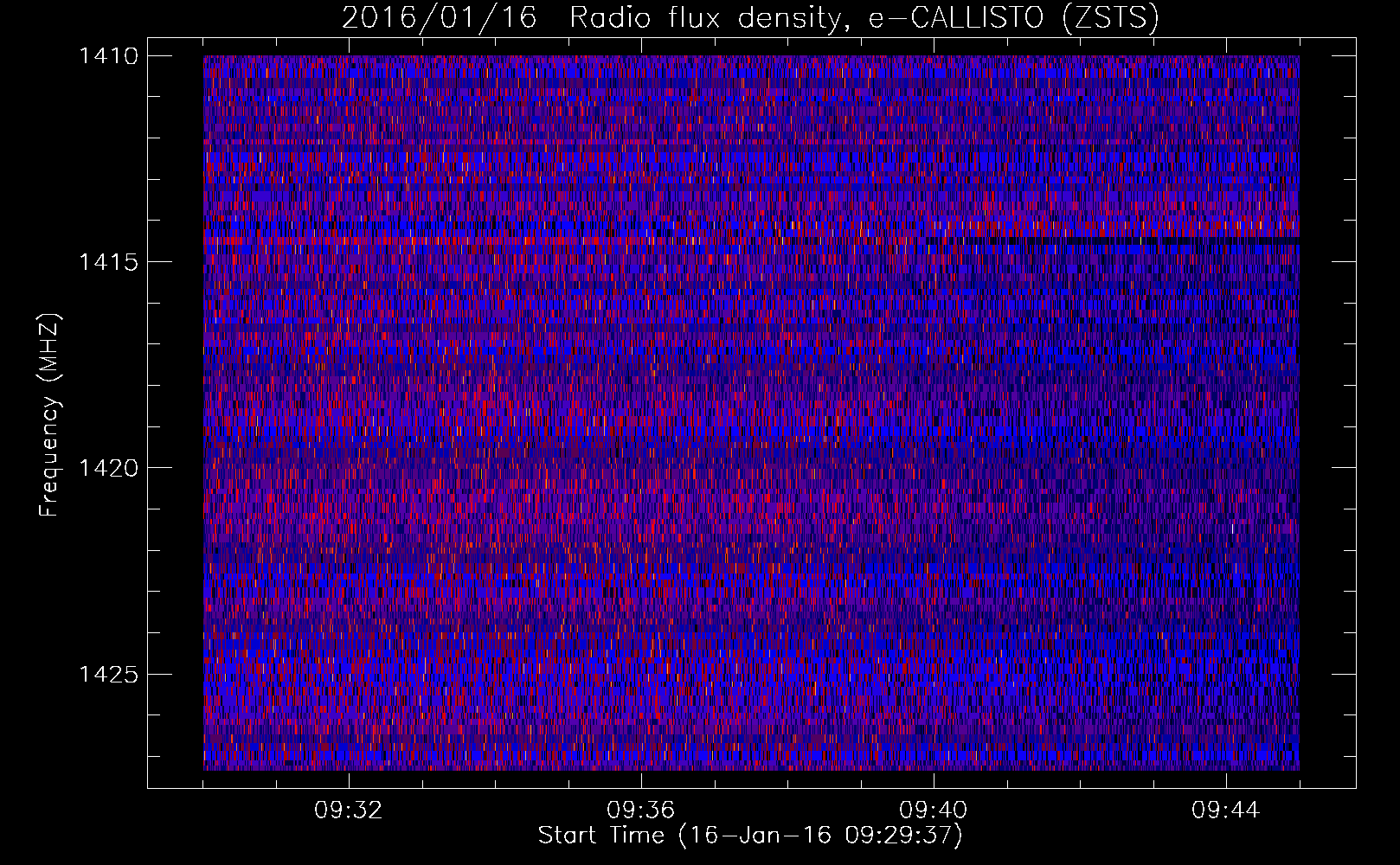Screen dimensions: 1400x865
Task: Click the Frequency (MHZ) axis title
Action: [x=49, y=414]
